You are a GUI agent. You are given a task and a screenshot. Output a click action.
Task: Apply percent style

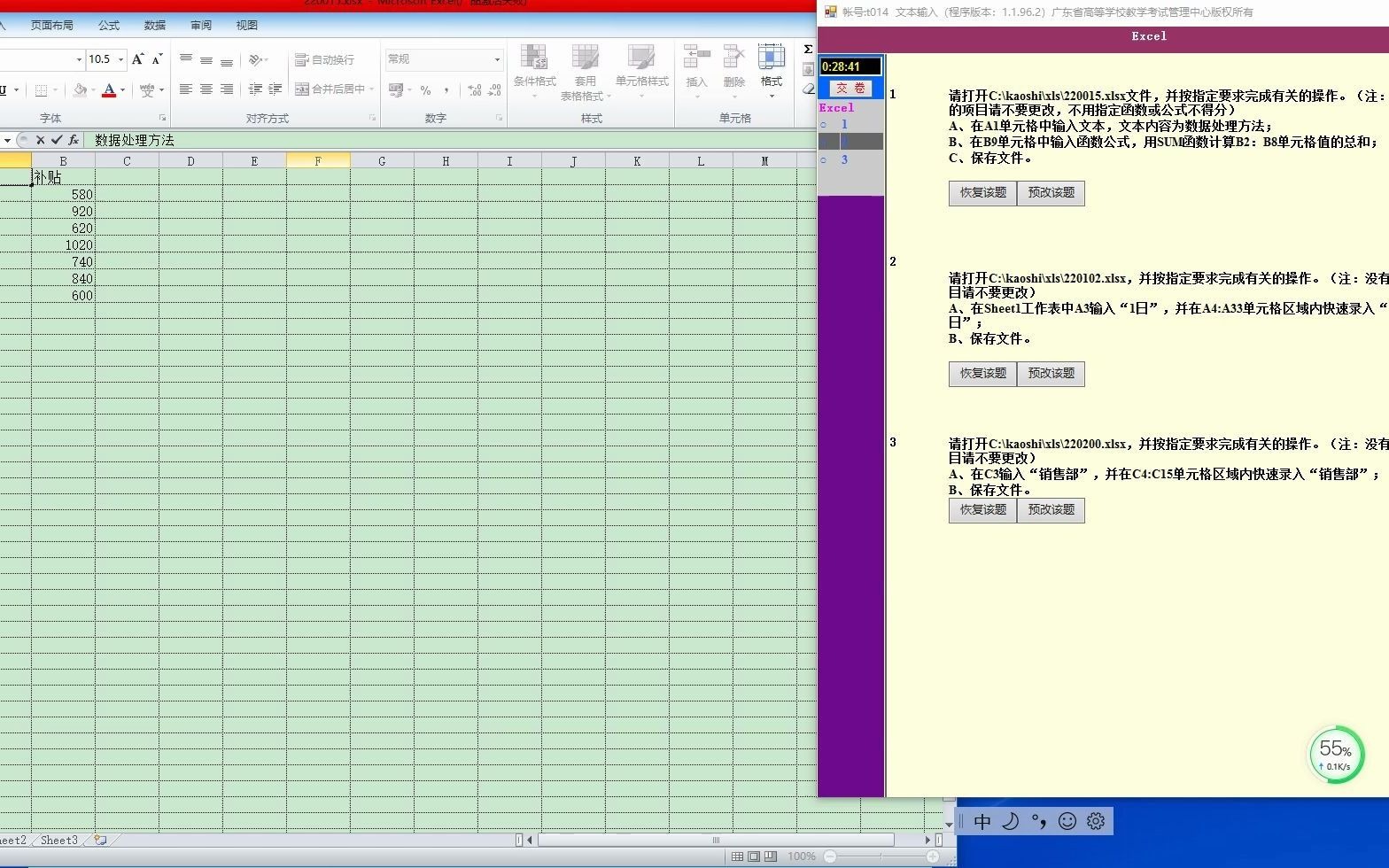point(426,89)
